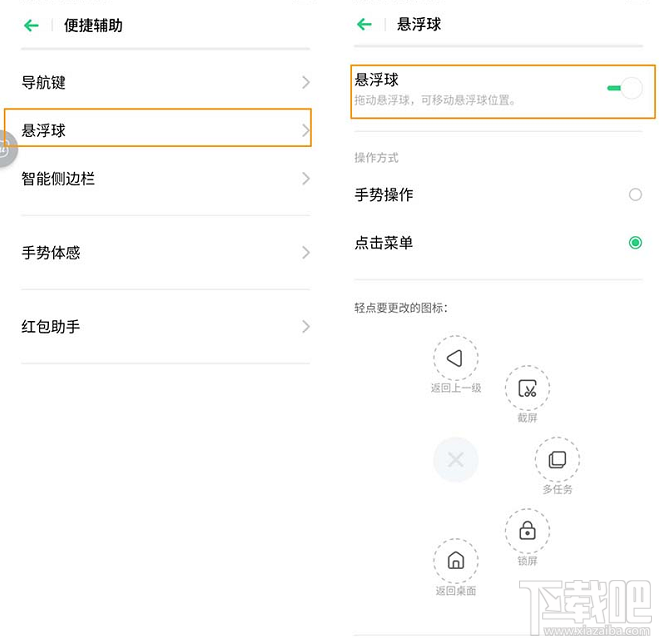Open the 智能侧边栏 menu entry
Viewport: 659px width, 641px height.
pos(166,179)
